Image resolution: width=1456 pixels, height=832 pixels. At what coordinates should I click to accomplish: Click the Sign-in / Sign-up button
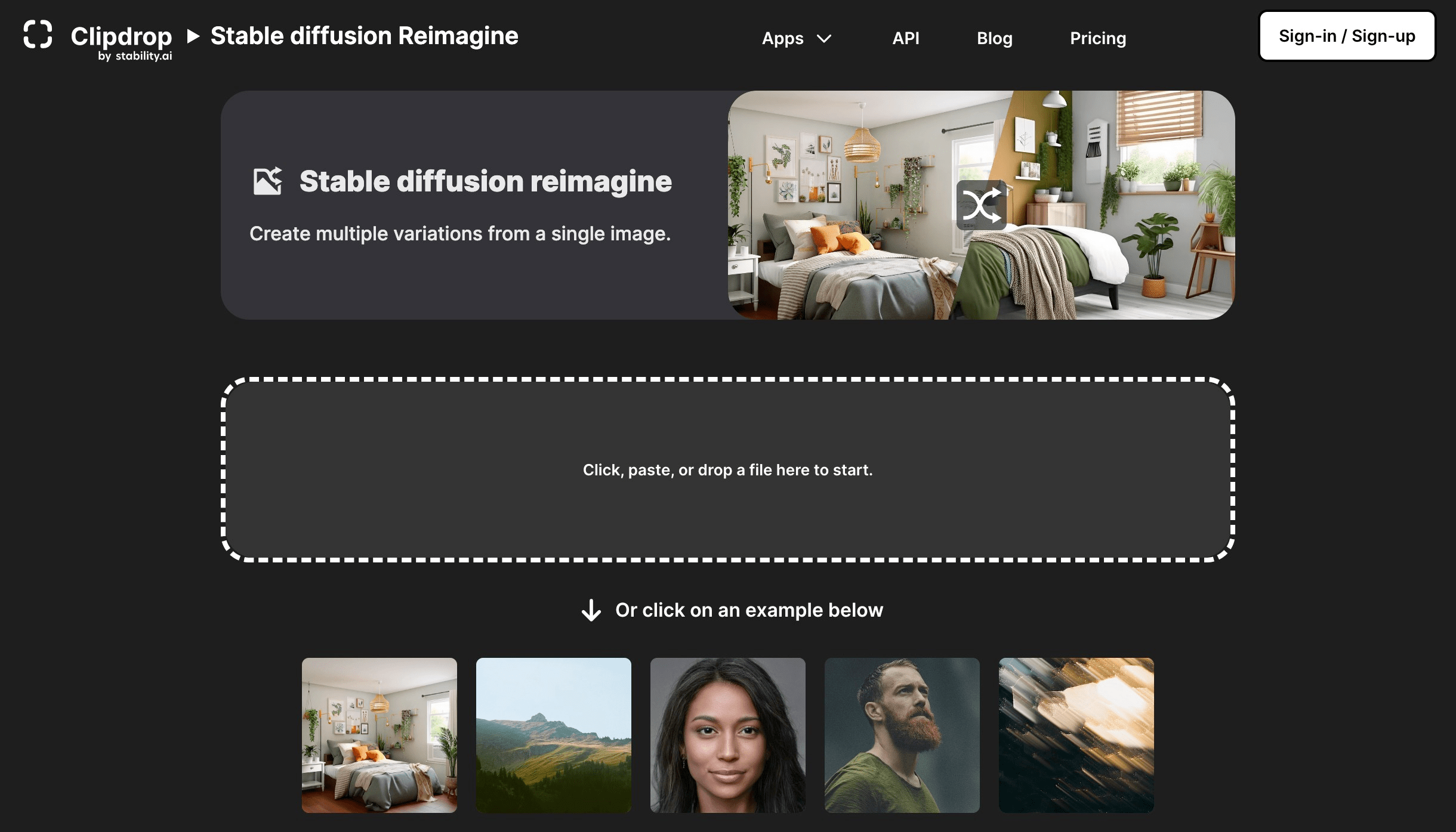point(1346,36)
